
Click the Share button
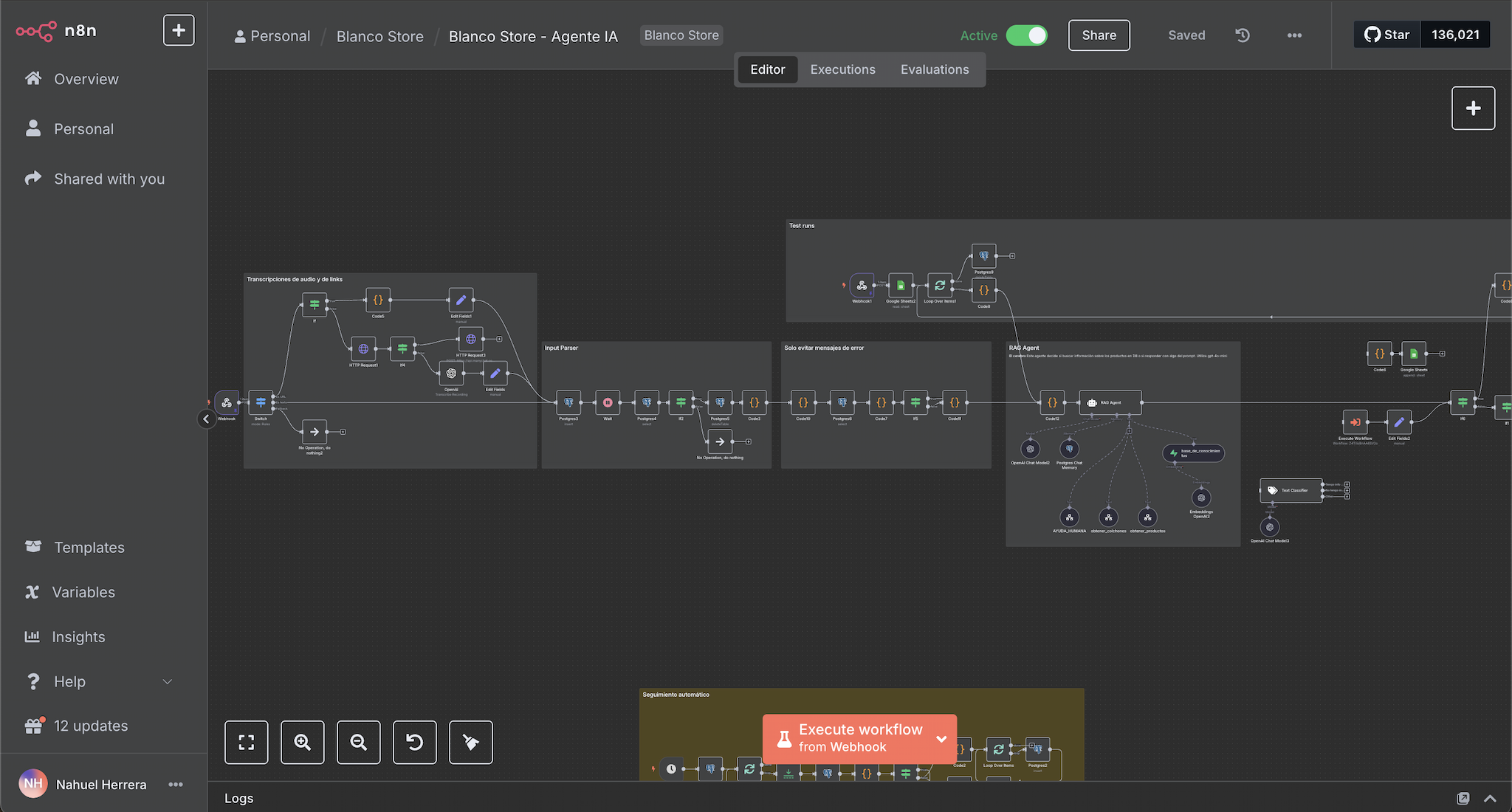(x=1099, y=35)
